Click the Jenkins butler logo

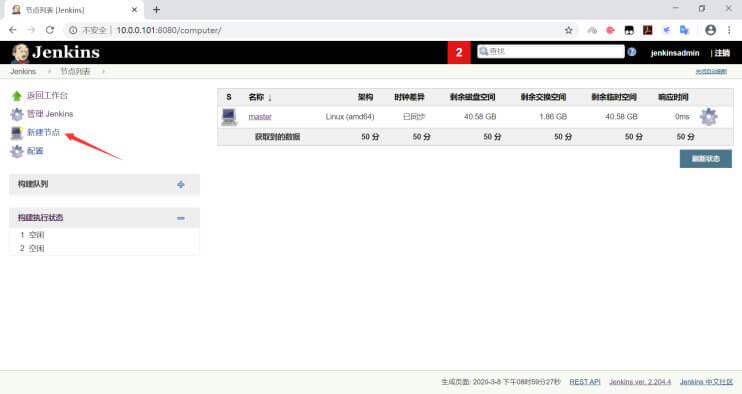(20, 53)
